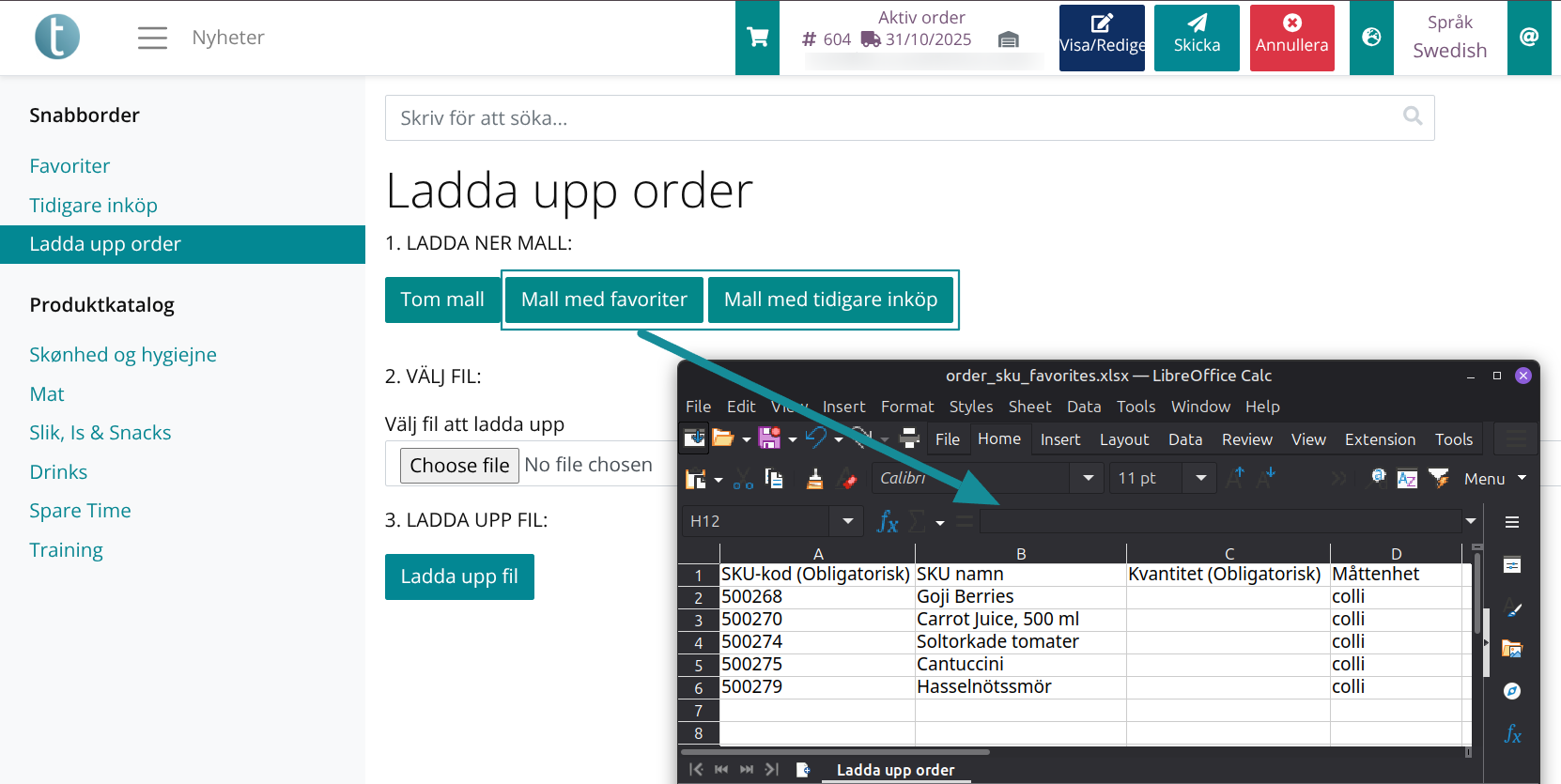This screenshot has width=1561, height=784.
Task: Click the Calc horizontal scrollbar thumb
Action: pyautogui.click(x=835, y=751)
